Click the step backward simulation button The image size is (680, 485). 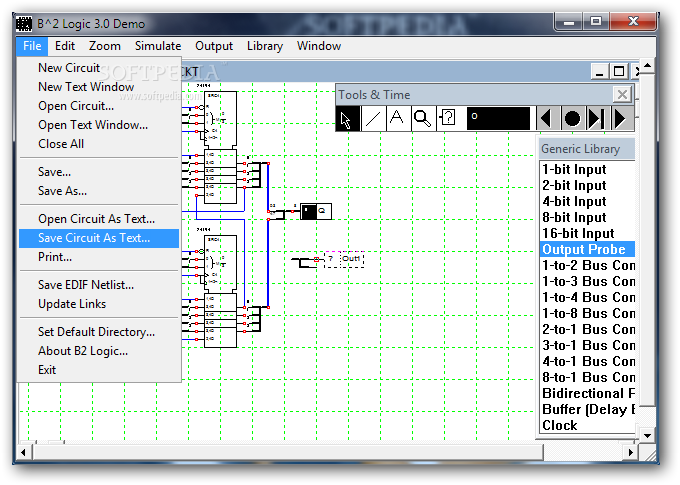[x=547, y=118]
